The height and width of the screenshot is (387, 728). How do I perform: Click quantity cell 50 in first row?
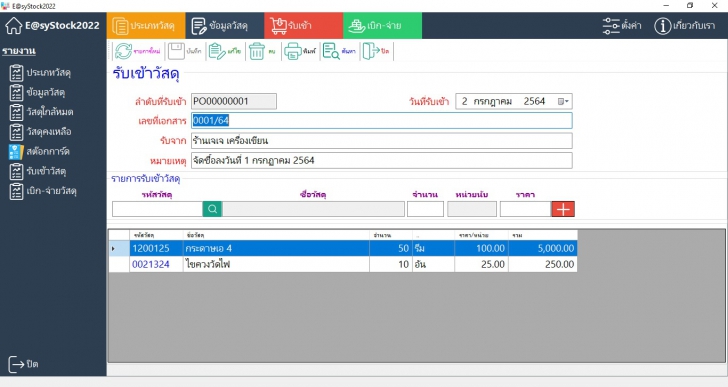pyautogui.click(x=390, y=248)
